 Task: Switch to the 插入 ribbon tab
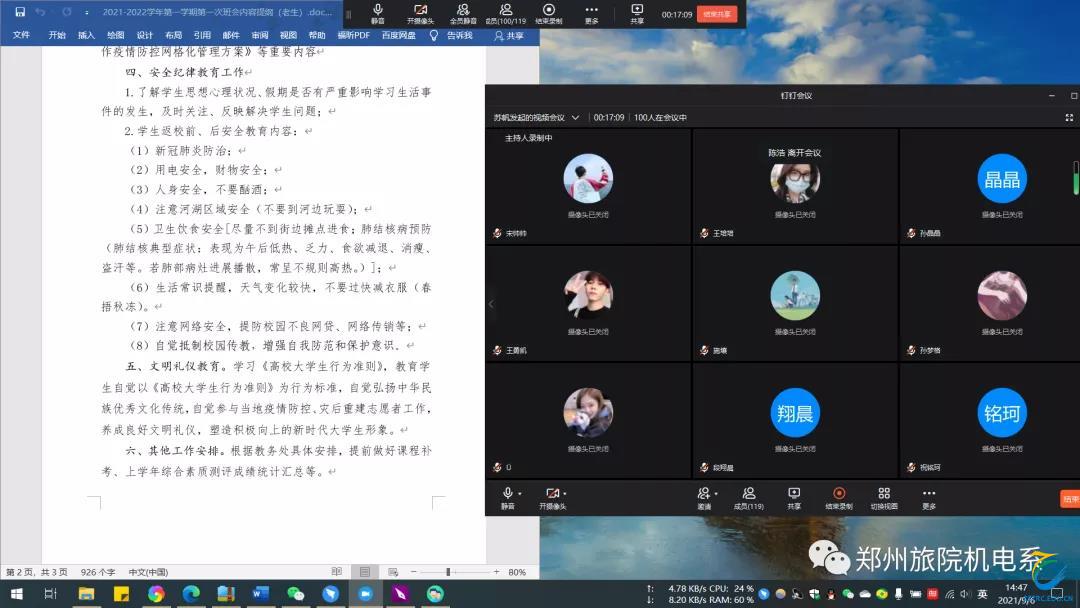click(x=86, y=35)
